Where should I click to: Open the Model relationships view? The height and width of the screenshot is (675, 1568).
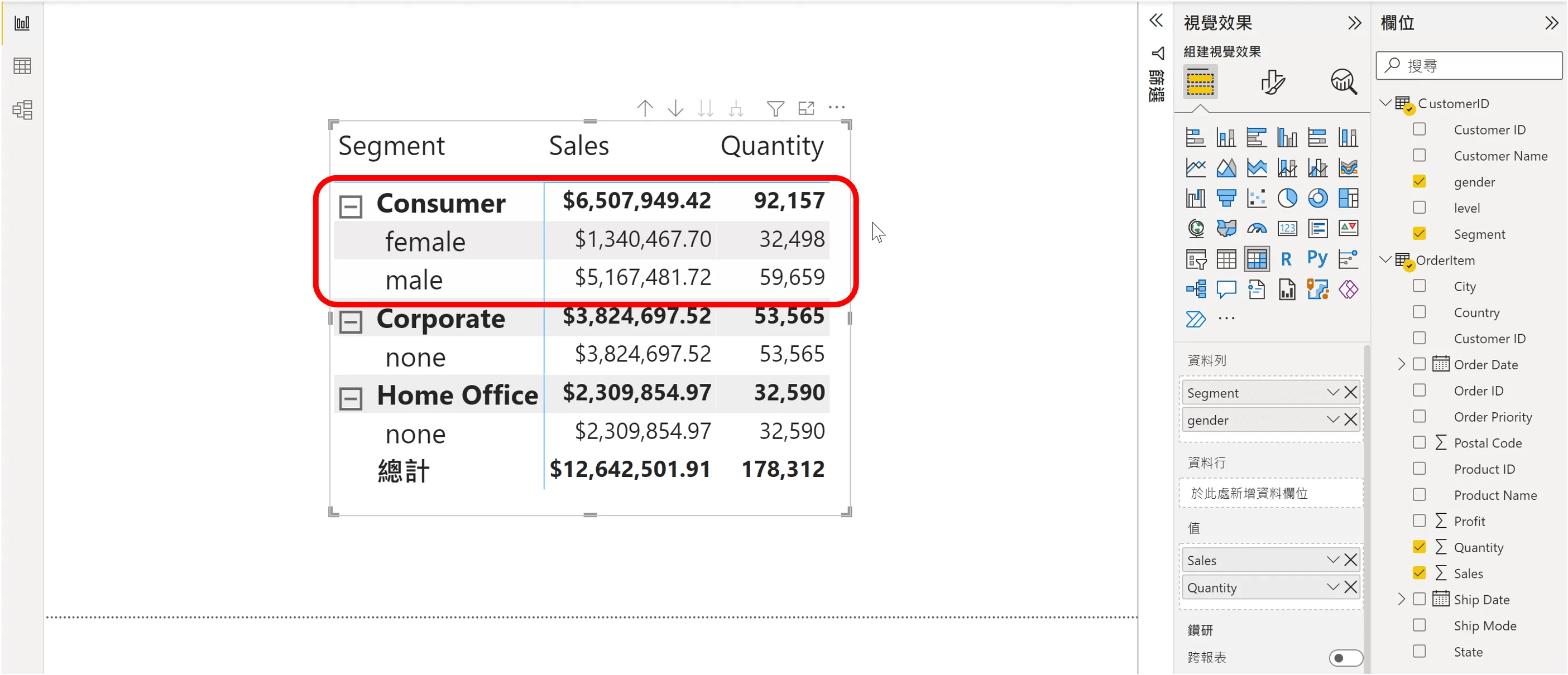click(22, 110)
